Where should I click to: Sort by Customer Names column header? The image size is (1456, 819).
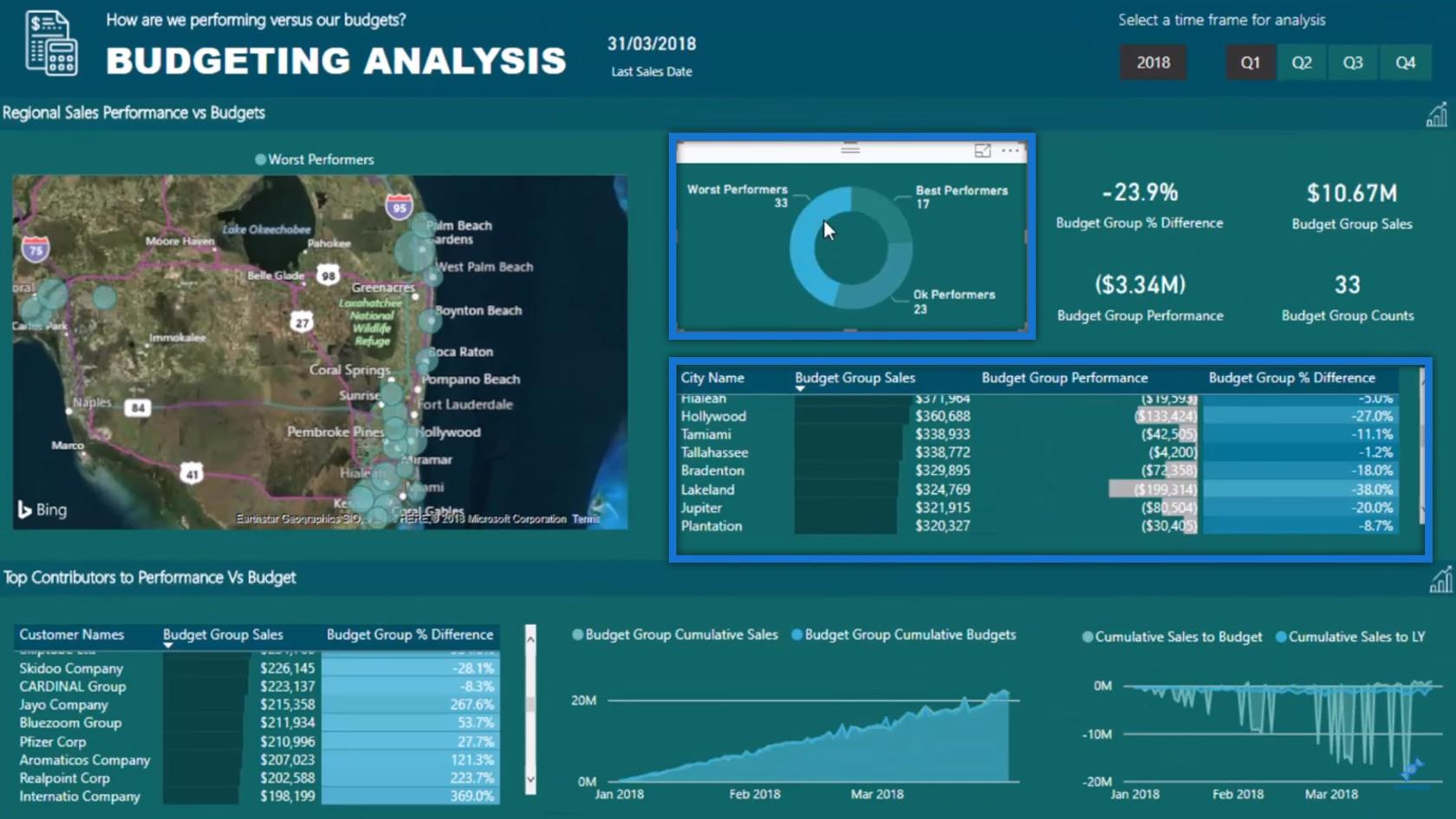72,634
